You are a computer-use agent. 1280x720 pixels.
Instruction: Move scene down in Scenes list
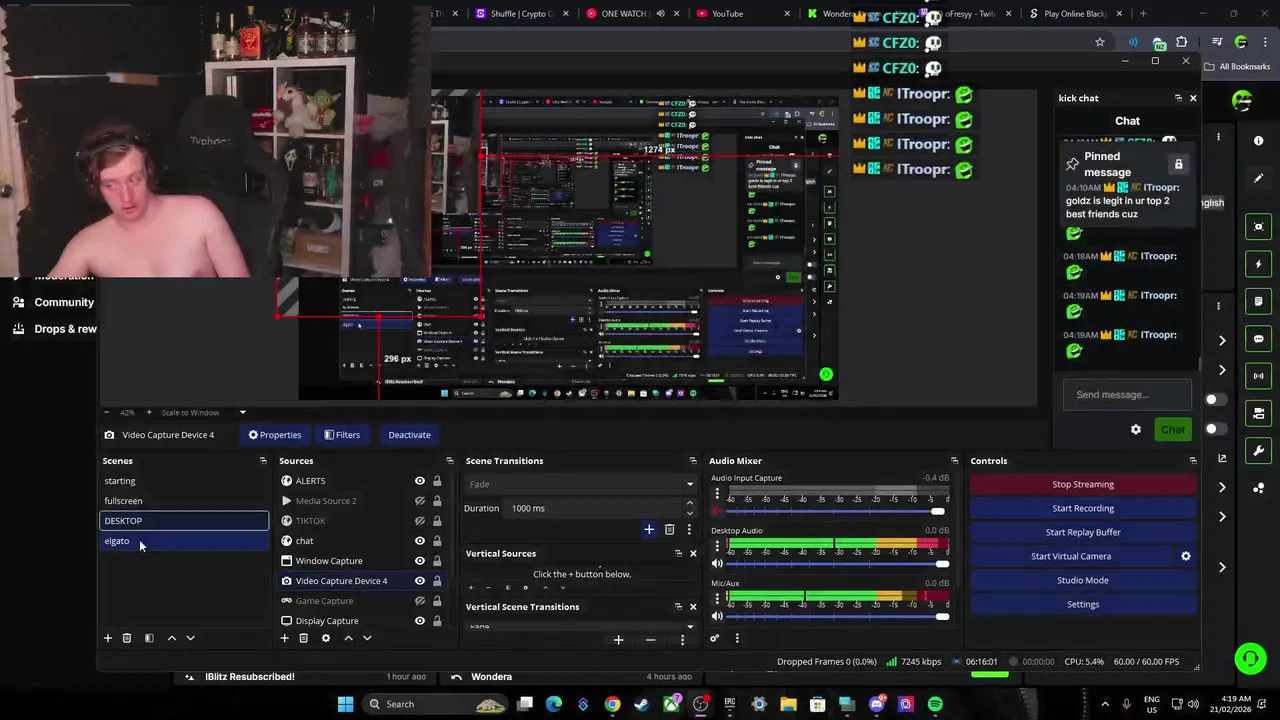point(190,638)
